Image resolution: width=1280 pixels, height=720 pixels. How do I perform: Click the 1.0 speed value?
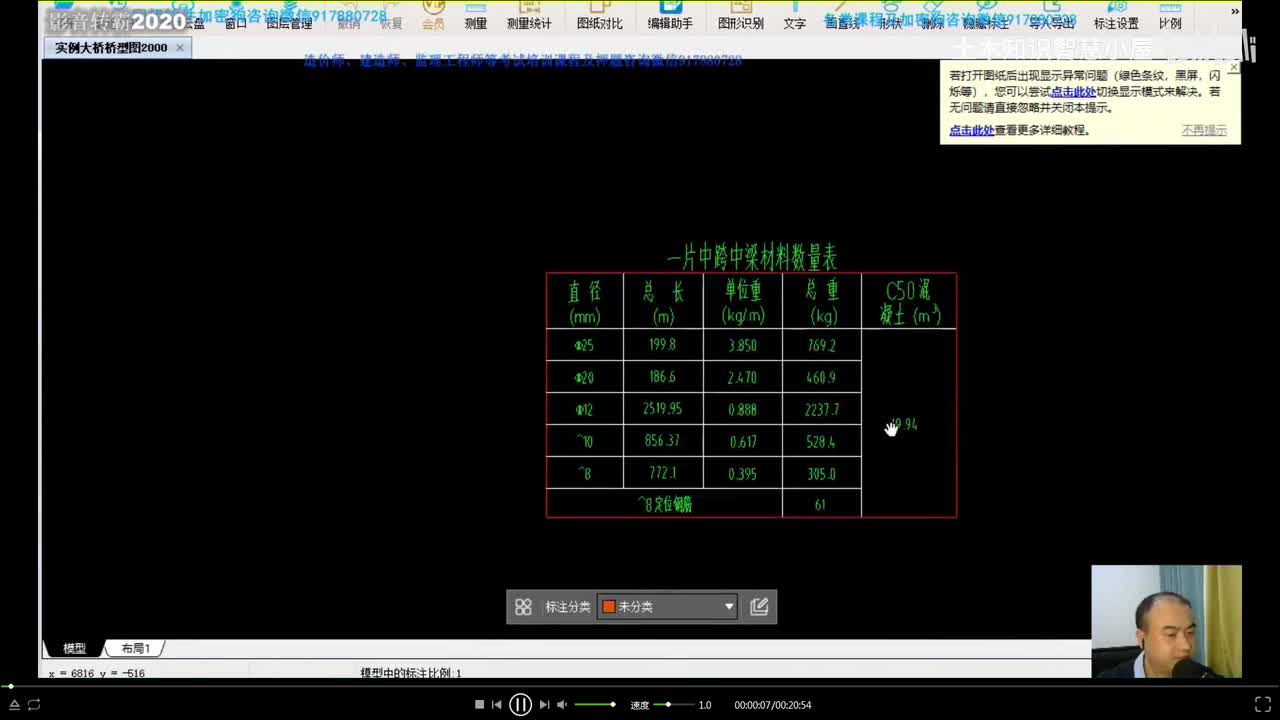coord(705,705)
